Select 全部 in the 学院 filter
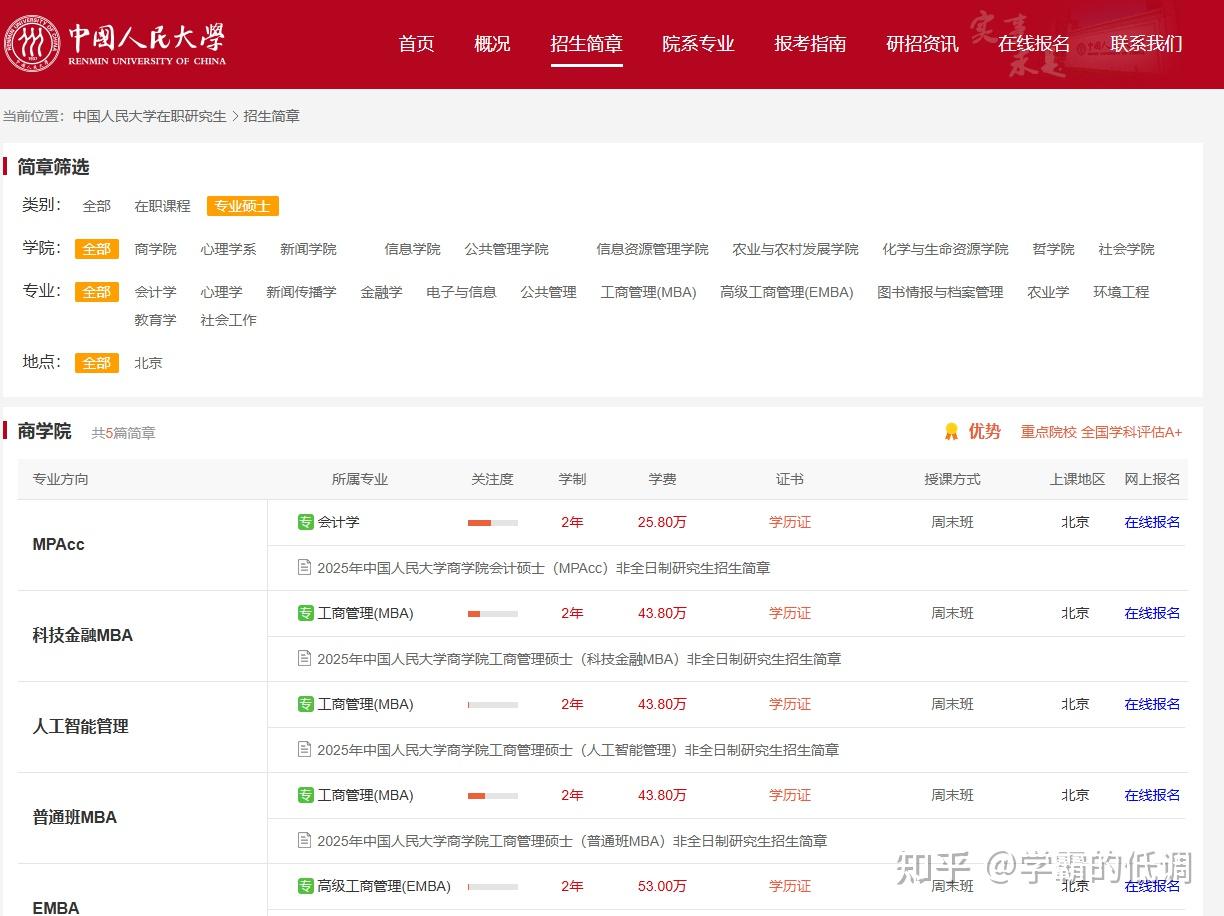Viewport: 1224px width, 916px height. click(x=97, y=249)
